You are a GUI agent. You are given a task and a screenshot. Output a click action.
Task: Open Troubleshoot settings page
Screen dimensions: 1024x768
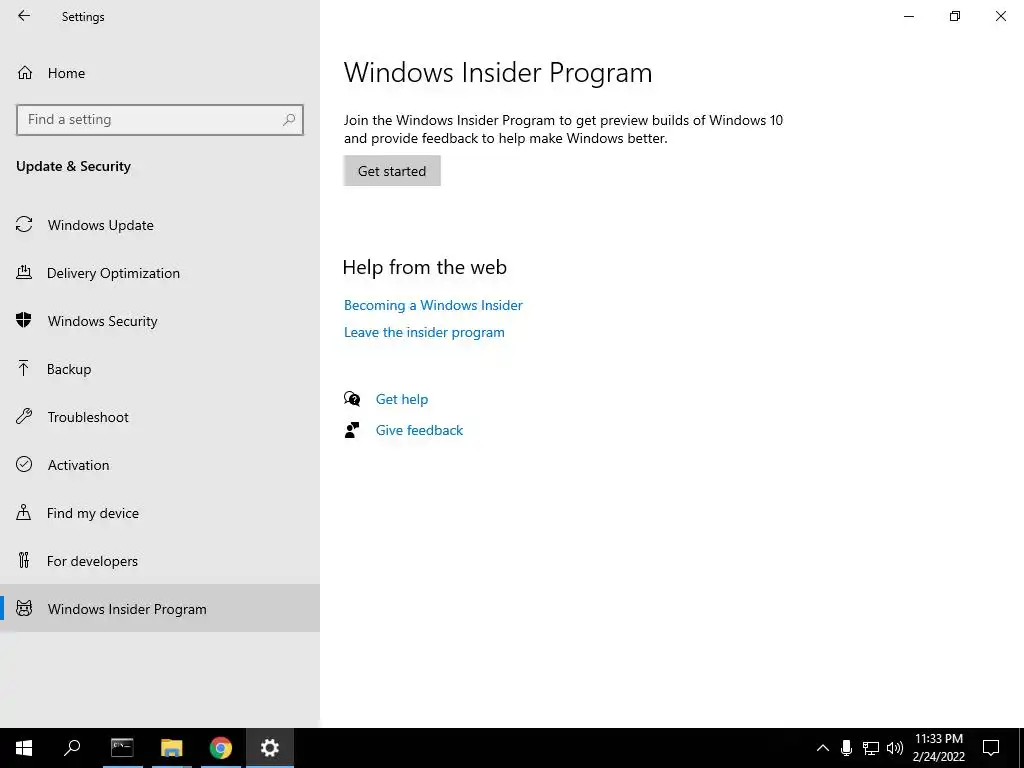pyautogui.click(x=160, y=417)
